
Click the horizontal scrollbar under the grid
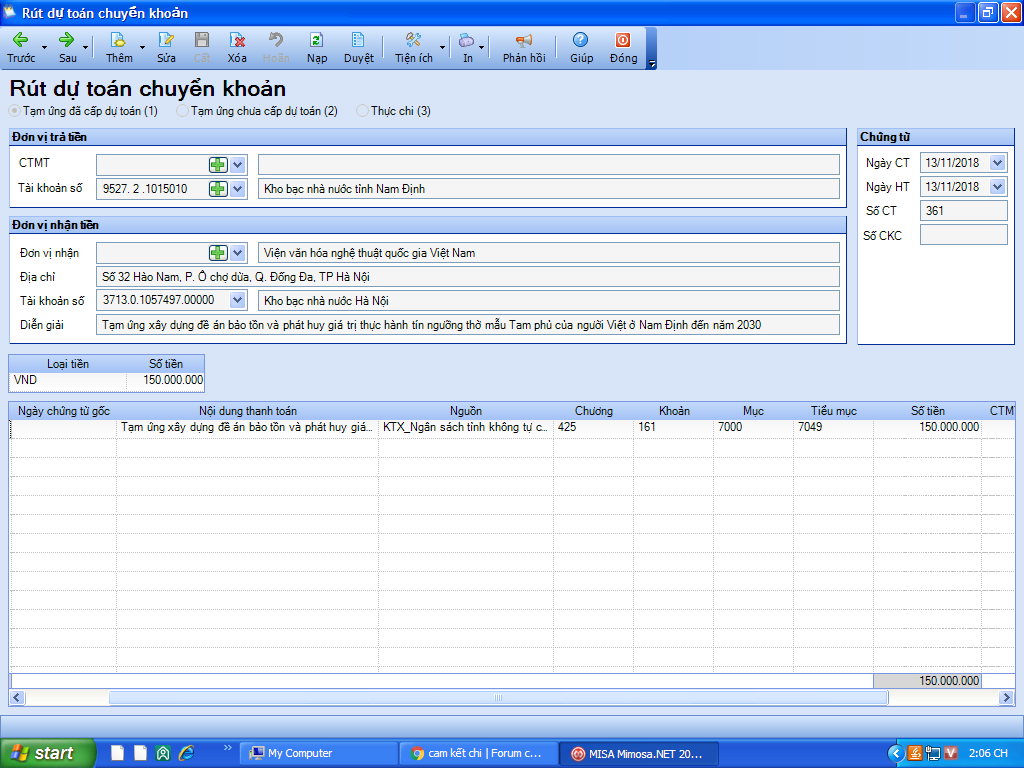497,697
